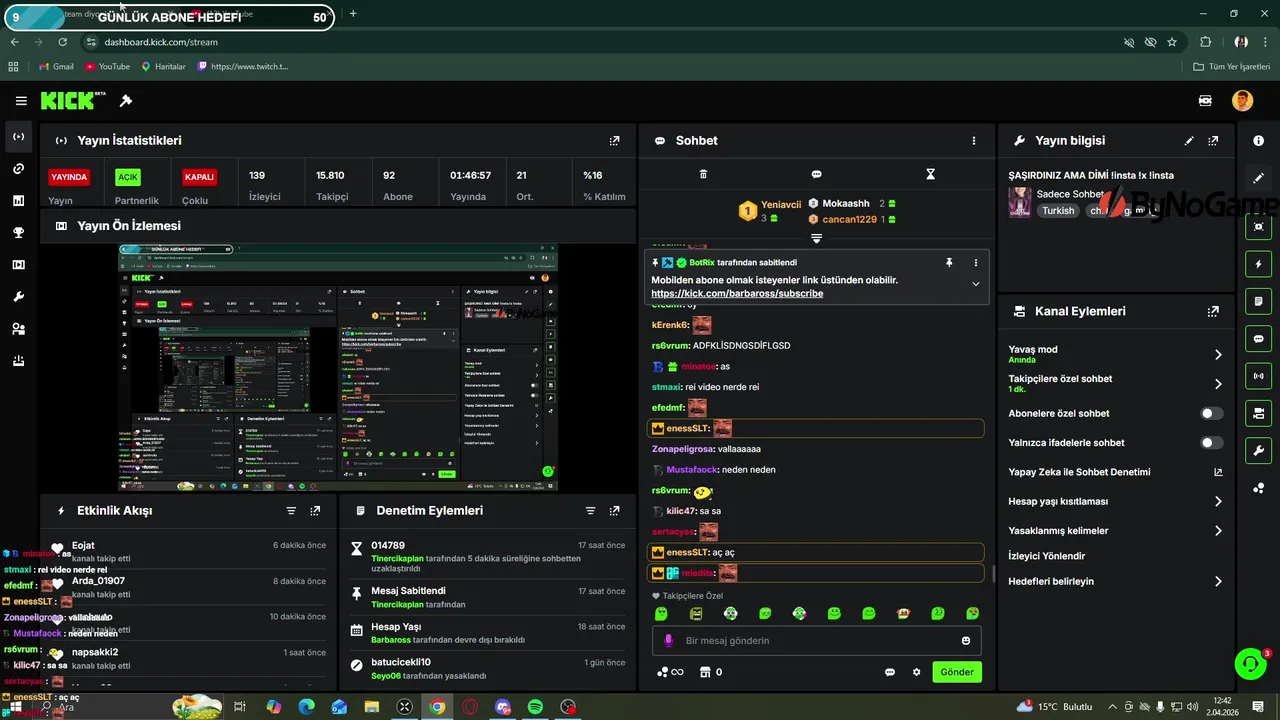1280x720 pixels.
Task: Pop out the Etkinlik Akışı panel
Action: tap(315, 511)
